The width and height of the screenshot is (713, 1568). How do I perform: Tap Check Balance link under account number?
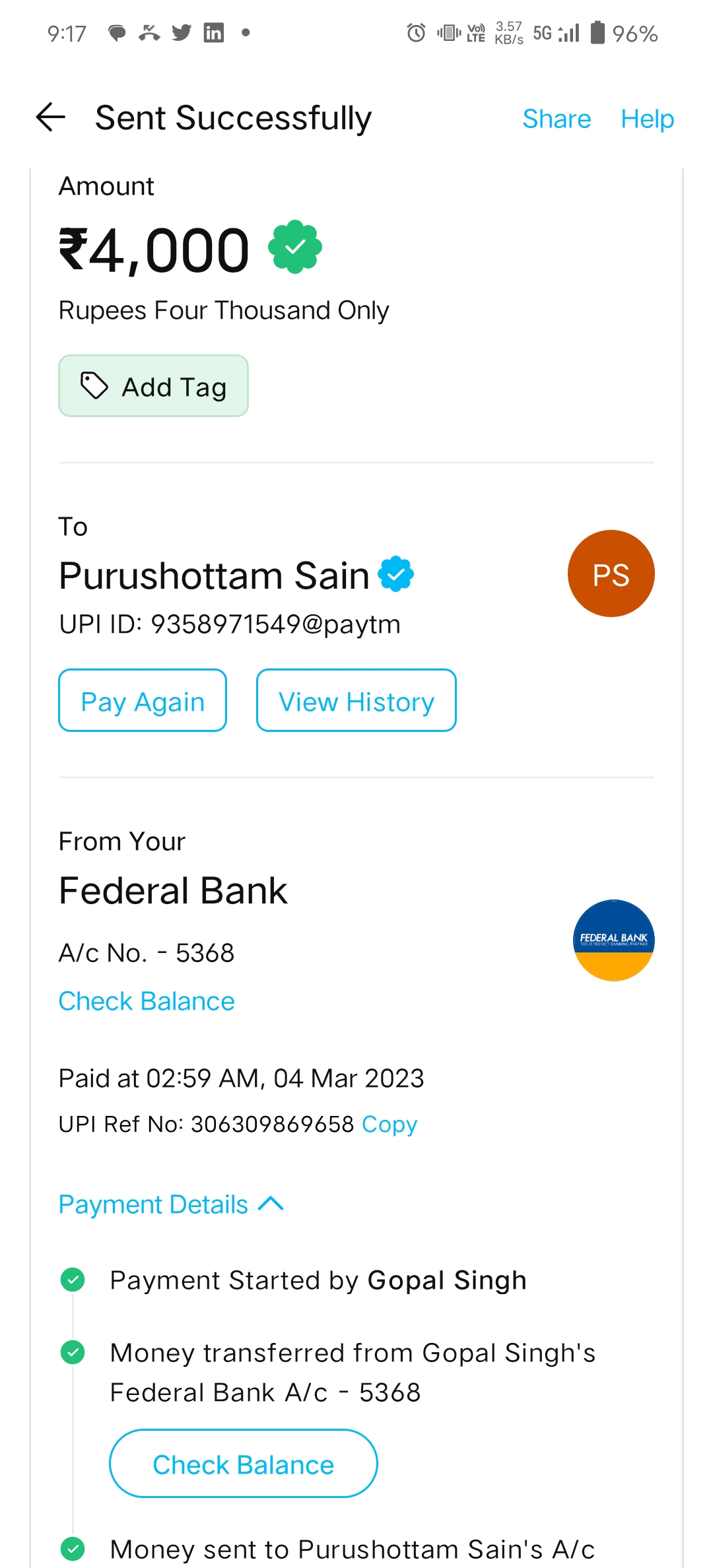(147, 1001)
